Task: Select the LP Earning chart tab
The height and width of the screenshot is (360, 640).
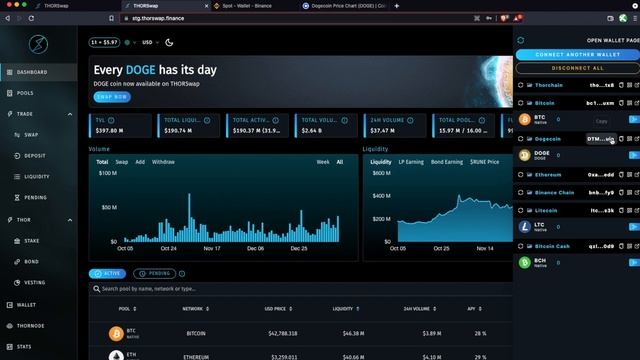Action: [411, 162]
